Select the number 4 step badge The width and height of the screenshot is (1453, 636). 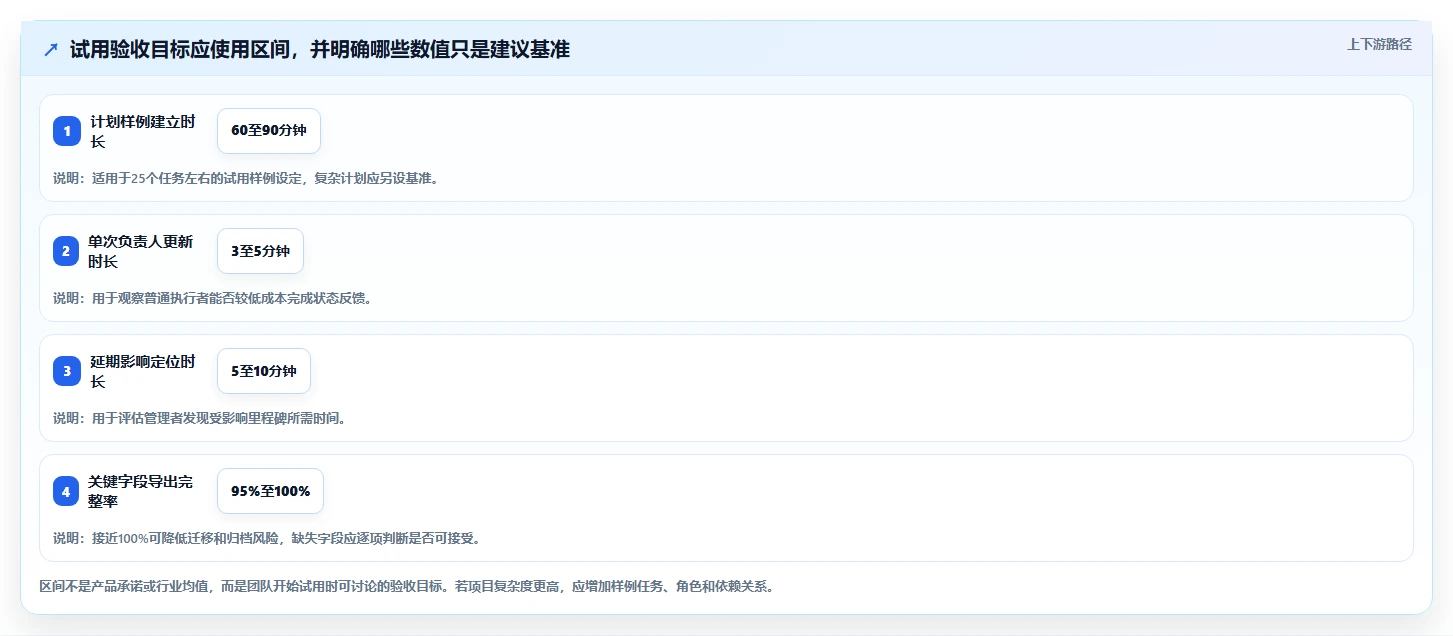pyautogui.click(x=66, y=491)
